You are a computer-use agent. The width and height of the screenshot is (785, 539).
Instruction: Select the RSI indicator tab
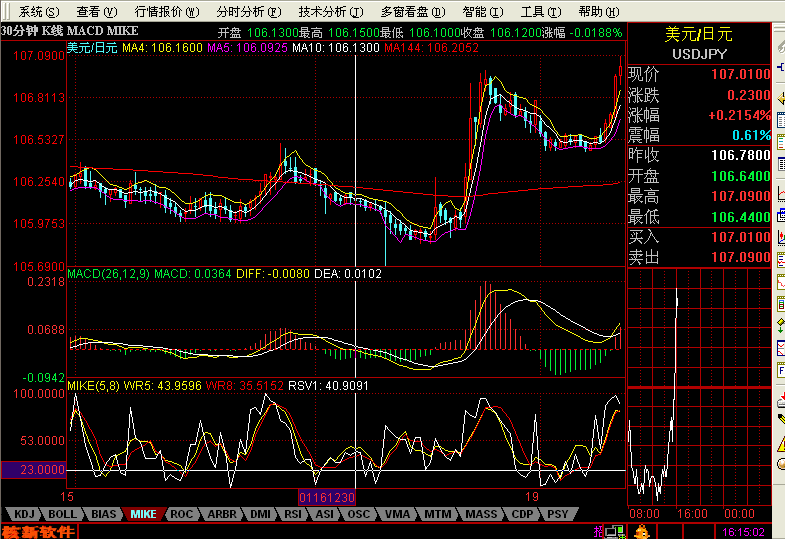[x=293, y=514]
